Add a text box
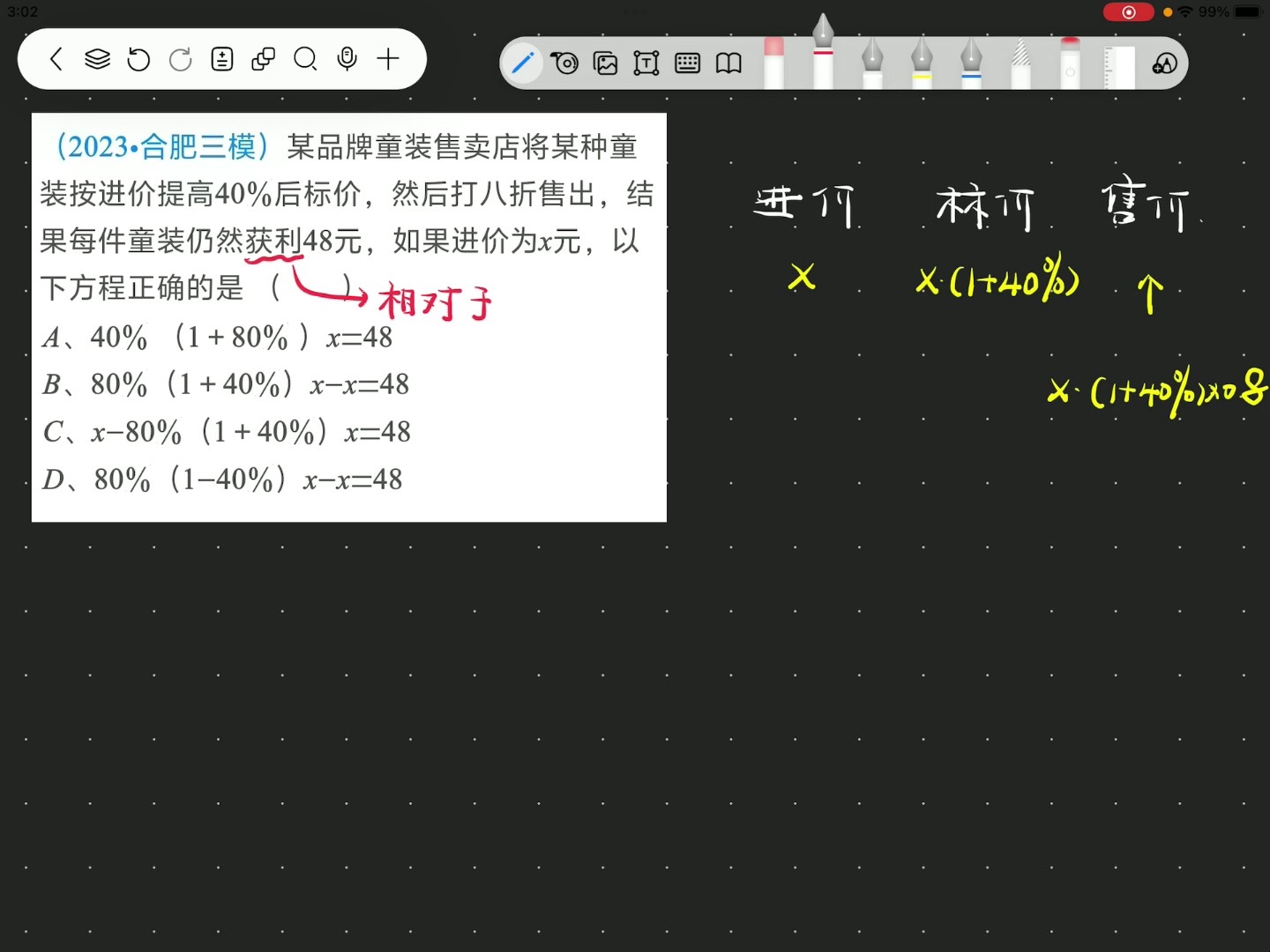This screenshot has width=1270, height=952. (x=646, y=63)
